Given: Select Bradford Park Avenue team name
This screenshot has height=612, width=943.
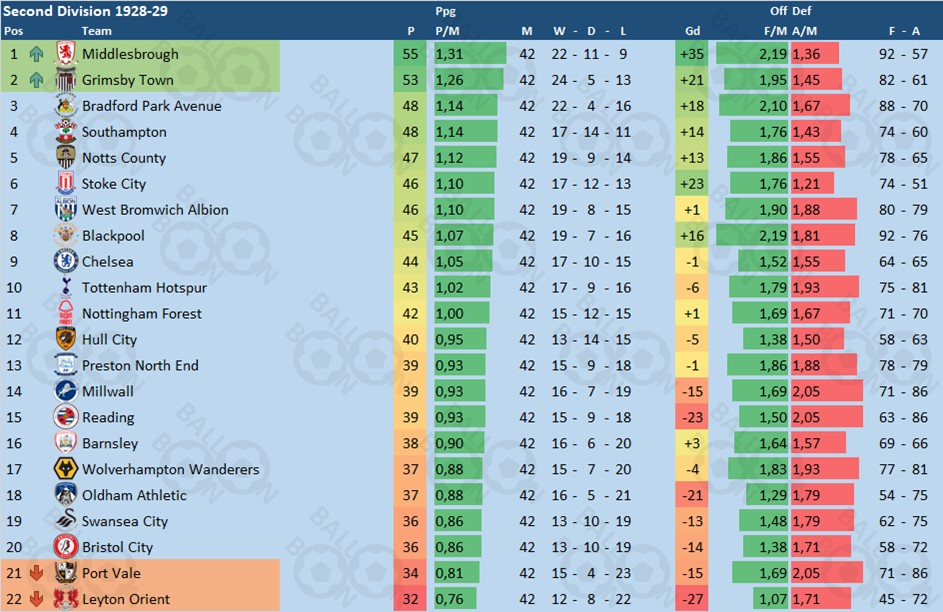Looking at the screenshot, I should (x=152, y=106).
